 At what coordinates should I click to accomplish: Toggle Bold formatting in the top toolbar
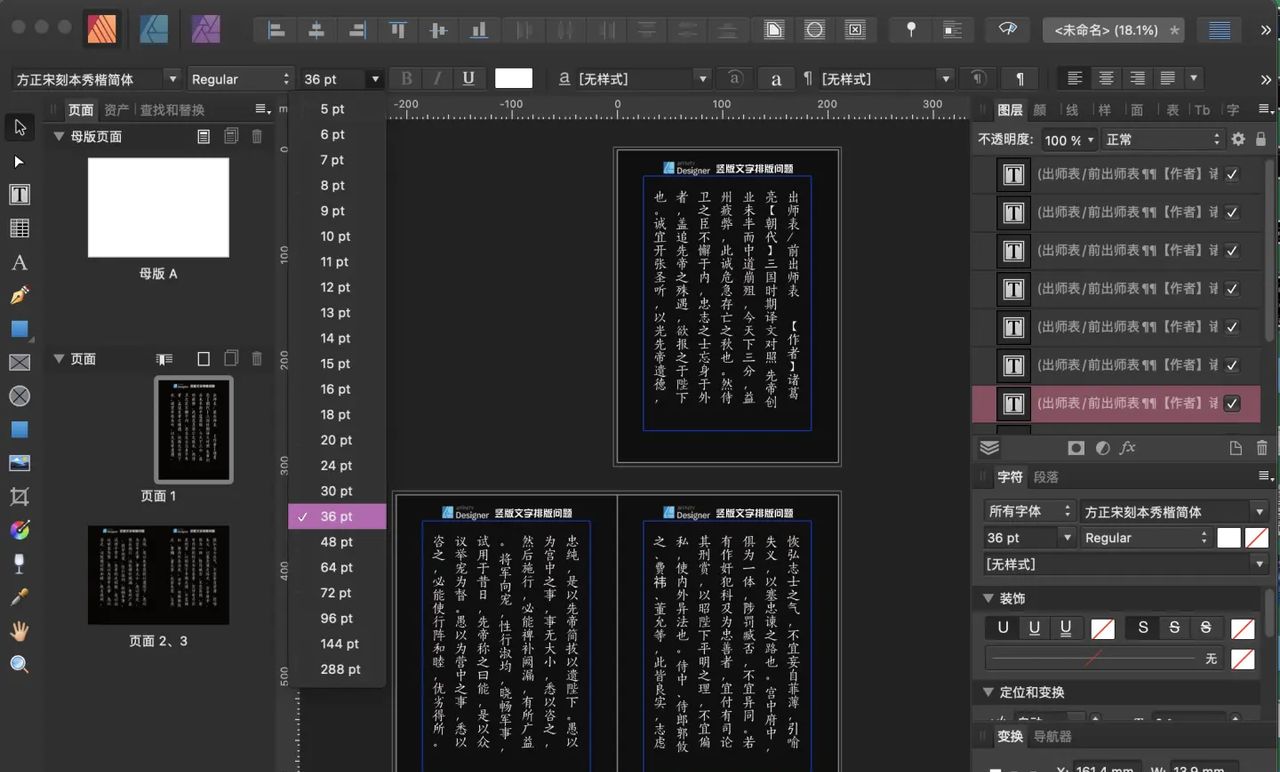(405, 78)
